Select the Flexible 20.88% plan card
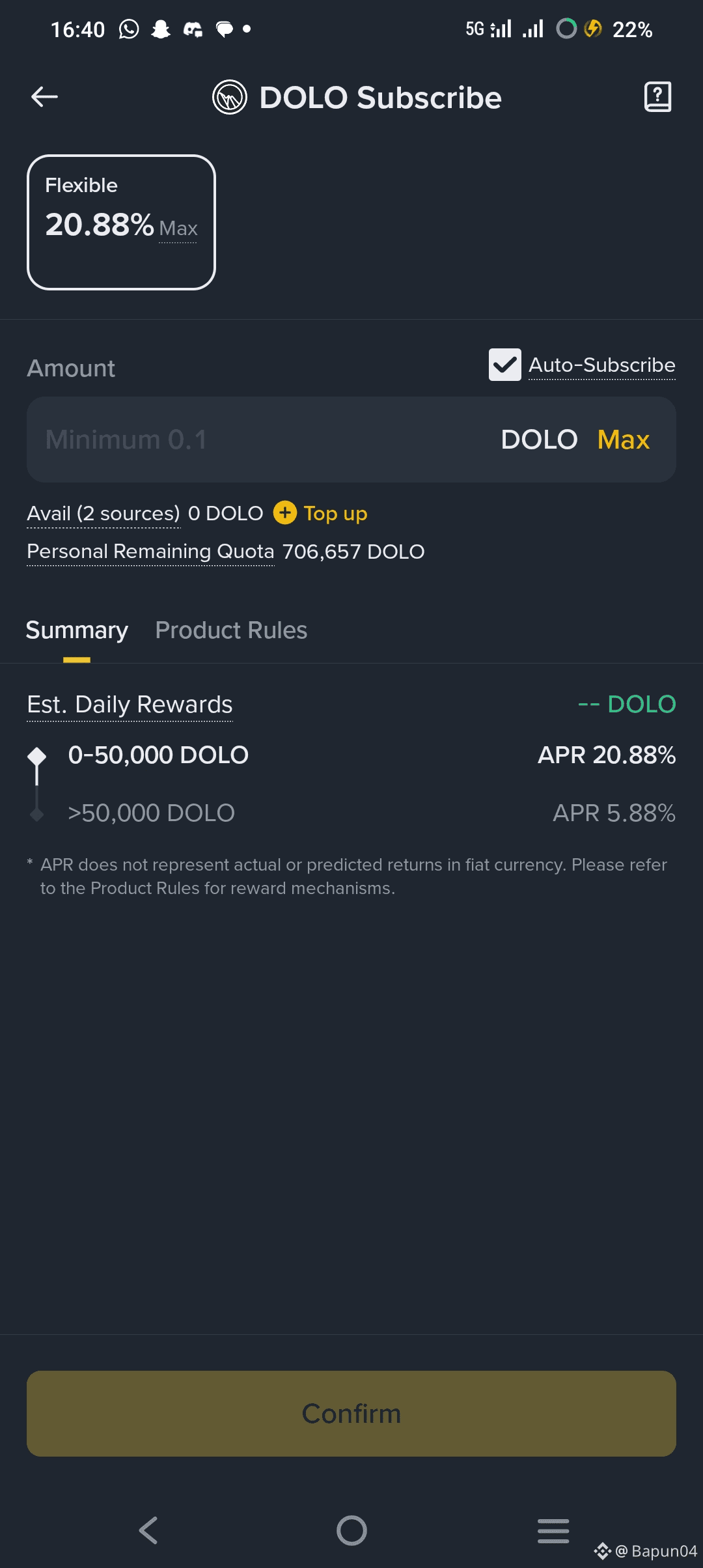Image resolution: width=703 pixels, height=1568 pixels. point(121,222)
